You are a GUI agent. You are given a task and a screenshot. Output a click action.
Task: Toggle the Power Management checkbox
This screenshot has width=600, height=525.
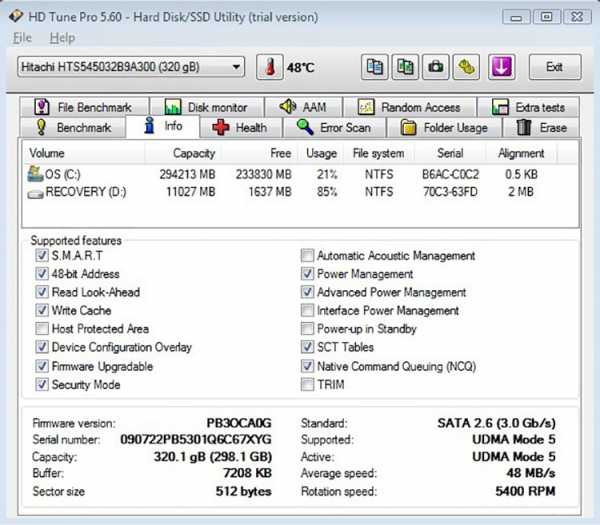[307, 274]
